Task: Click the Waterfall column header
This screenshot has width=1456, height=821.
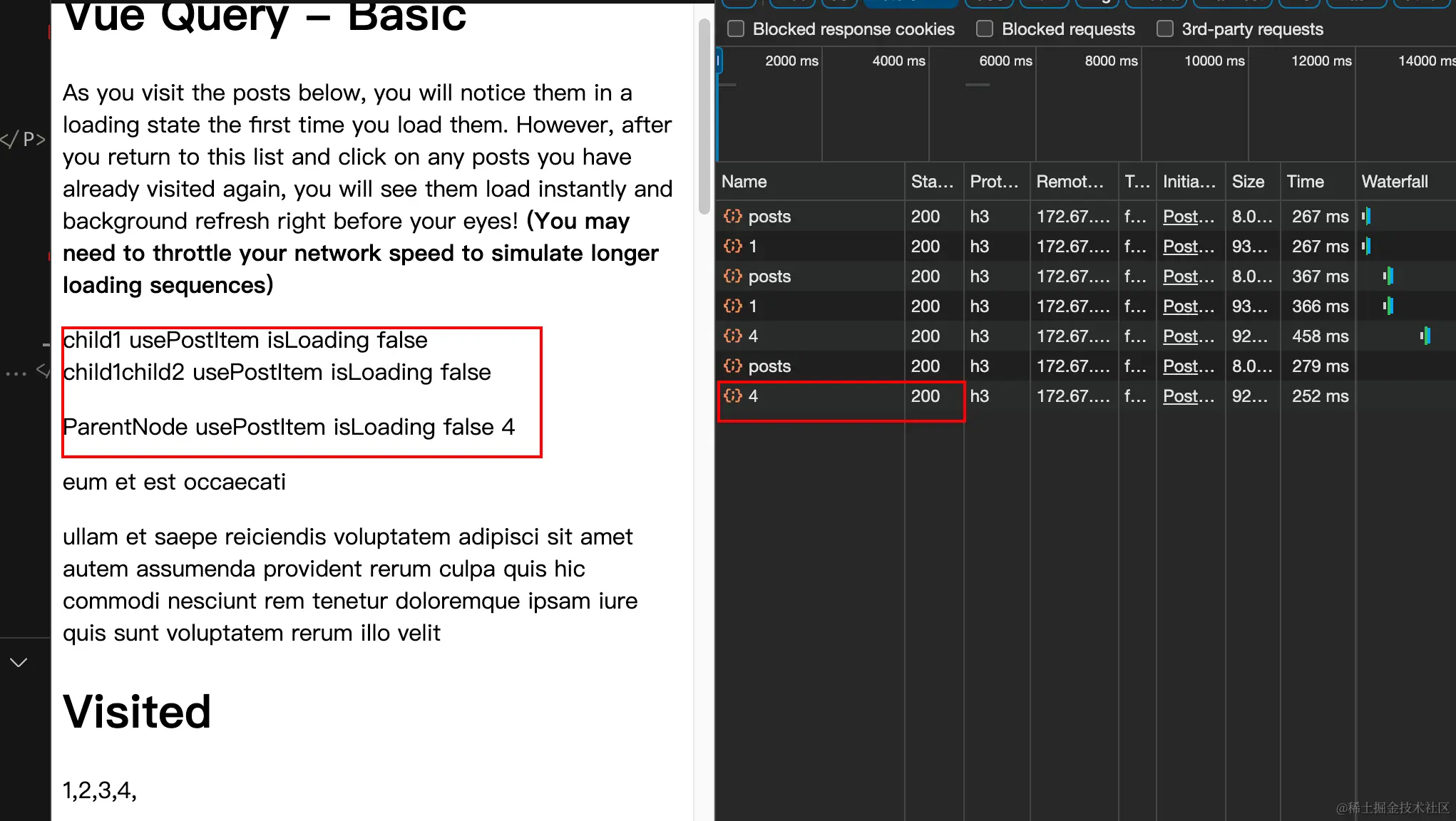Action: click(x=1394, y=182)
